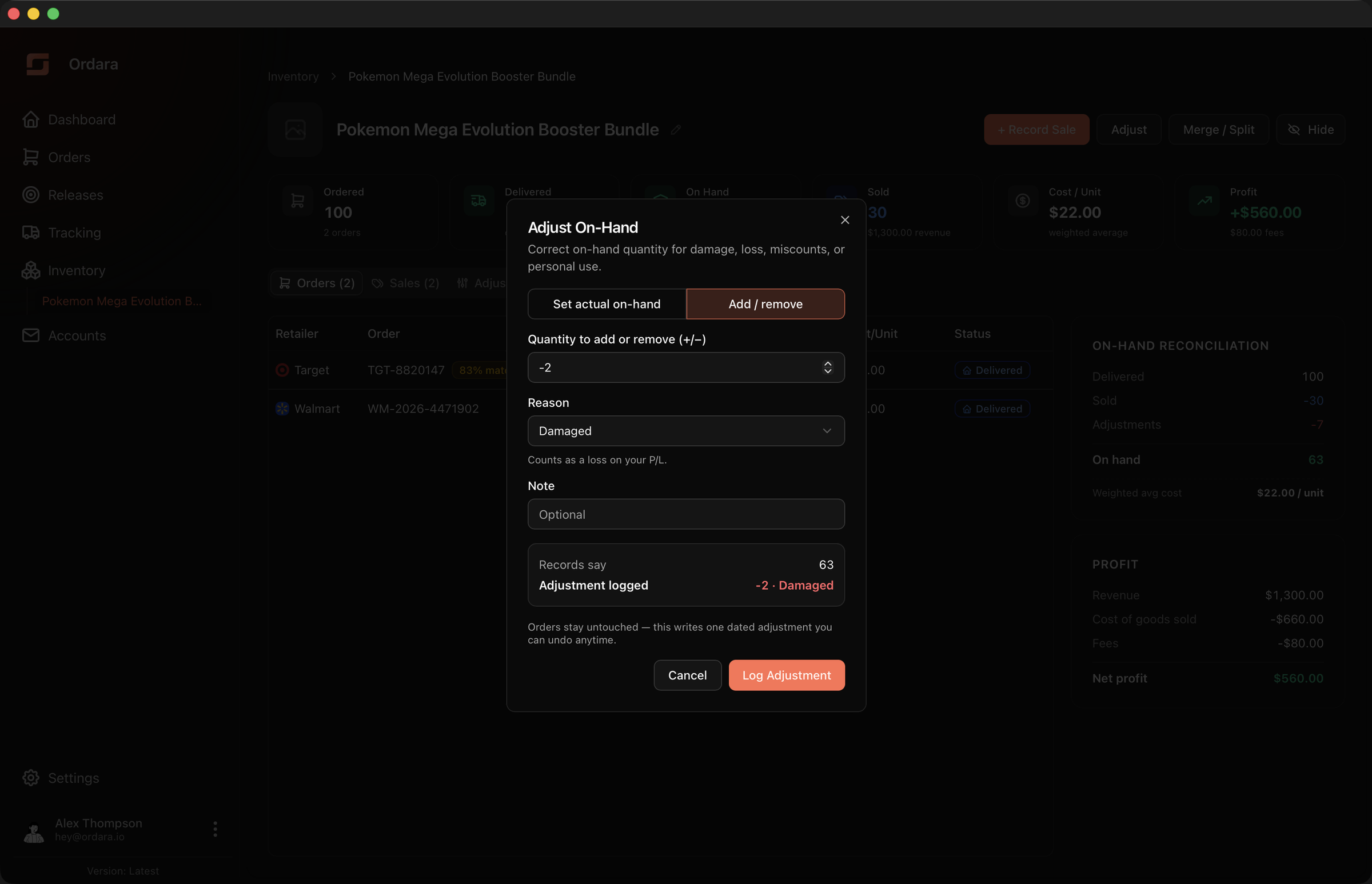Cancel the adjustment dialog
Screen dimensions: 1372x884
coord(688,675)
